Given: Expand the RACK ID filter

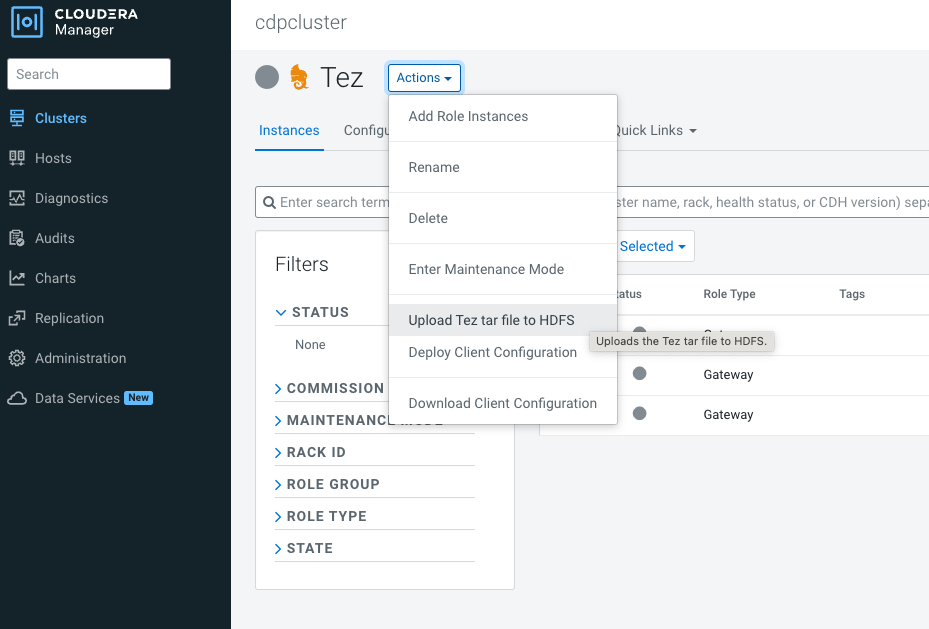Looking at the screenshot, I should coord(310,452).
